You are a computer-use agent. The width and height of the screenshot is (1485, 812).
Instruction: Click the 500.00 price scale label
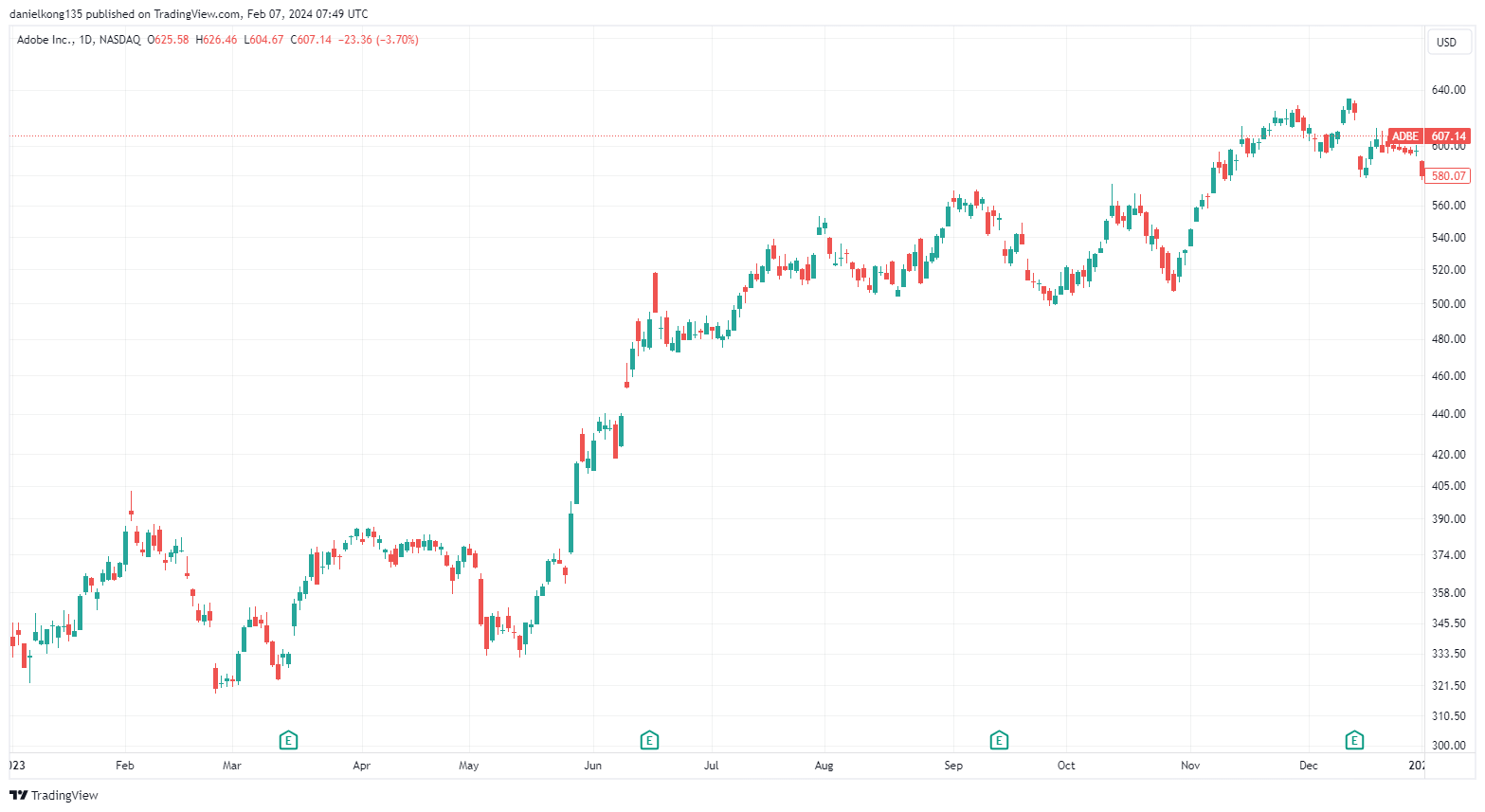click(x=1448, y=304)
